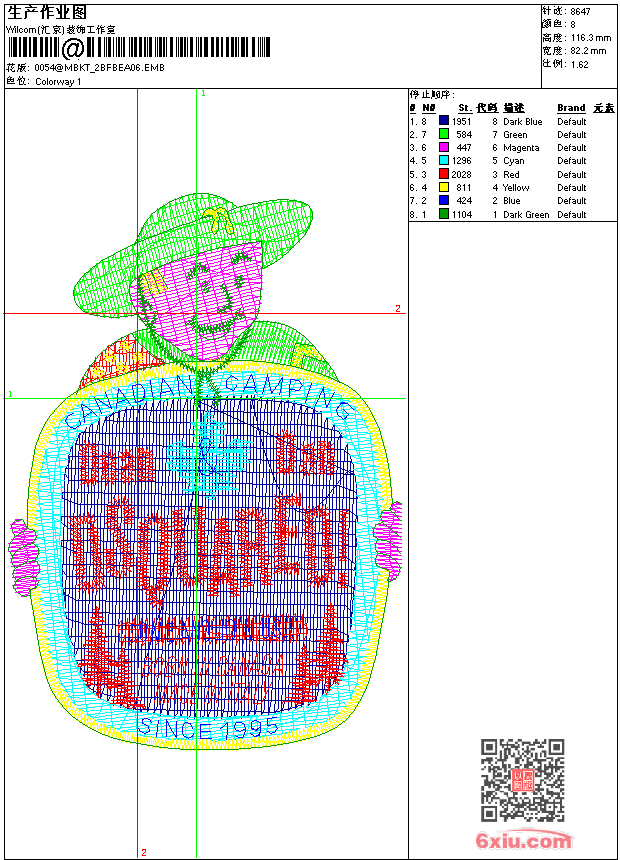Click the stitch count '1951' in the Dark Blue row

click(x=461, y=122)
